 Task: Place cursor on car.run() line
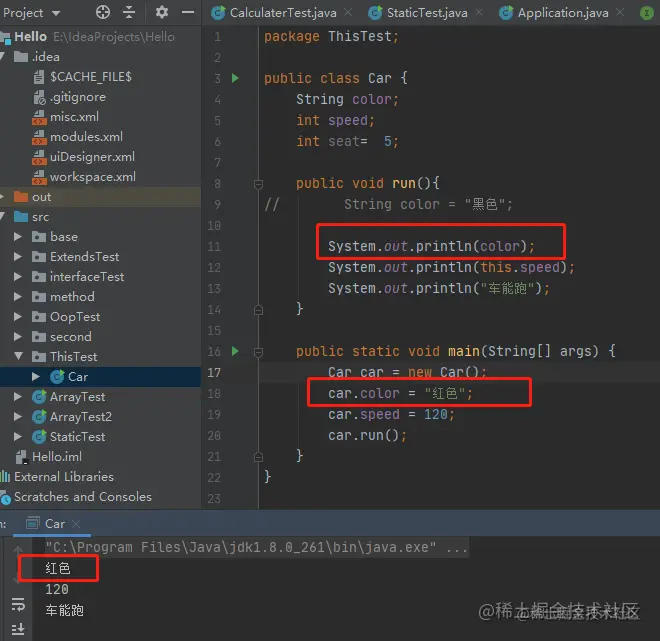(x=367, y=435)
